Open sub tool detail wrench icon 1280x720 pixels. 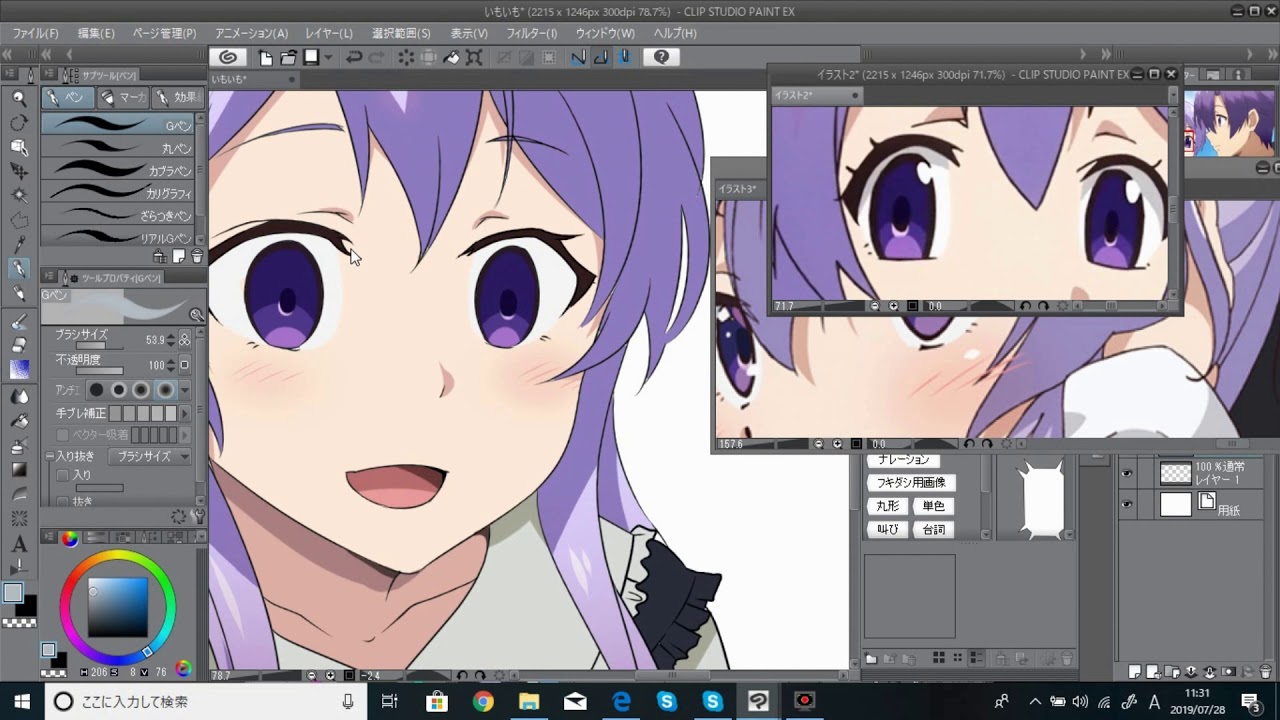(198, 516)
